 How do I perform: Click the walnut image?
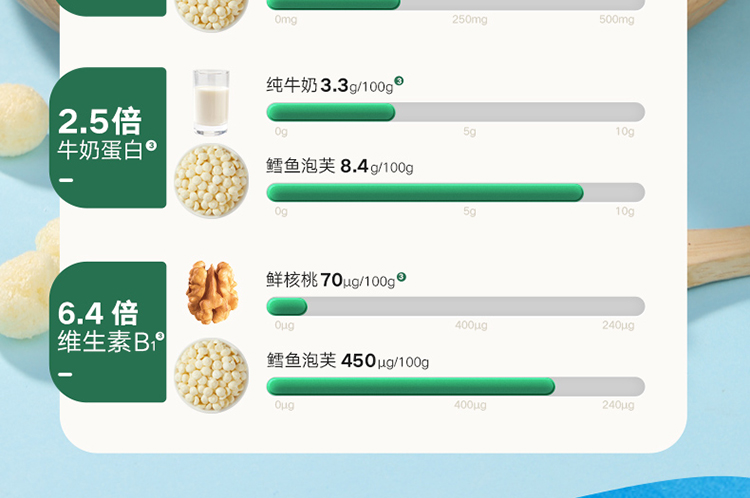tap(212, 292)
